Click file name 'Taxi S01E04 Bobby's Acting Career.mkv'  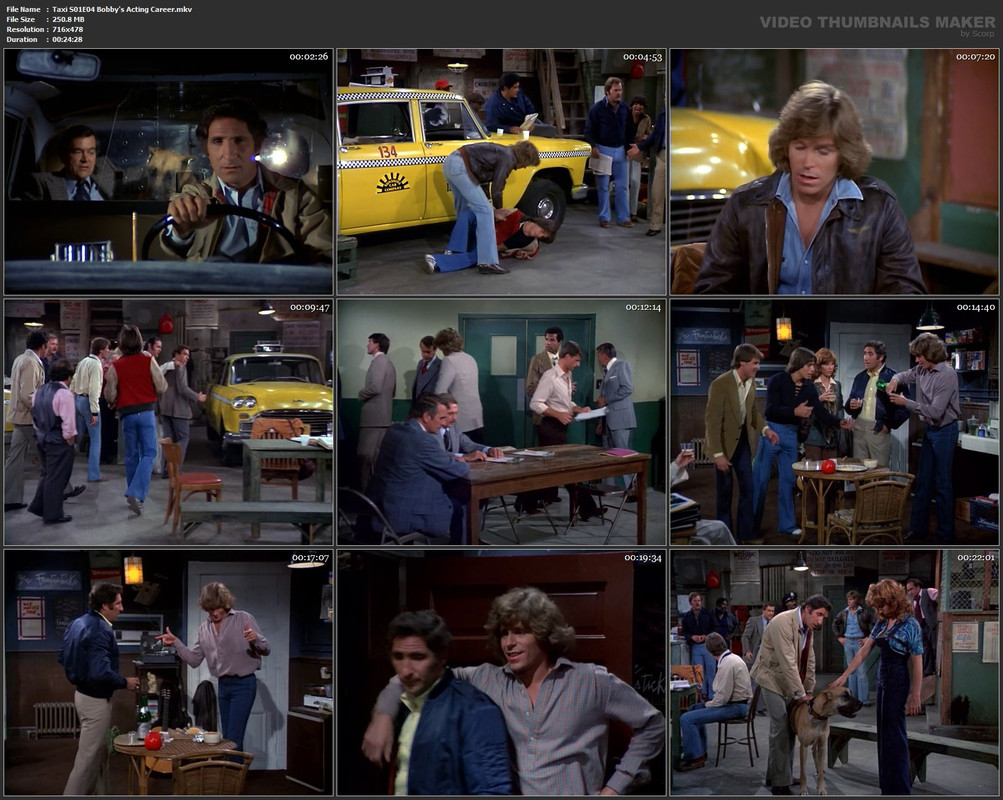[122, 10]
